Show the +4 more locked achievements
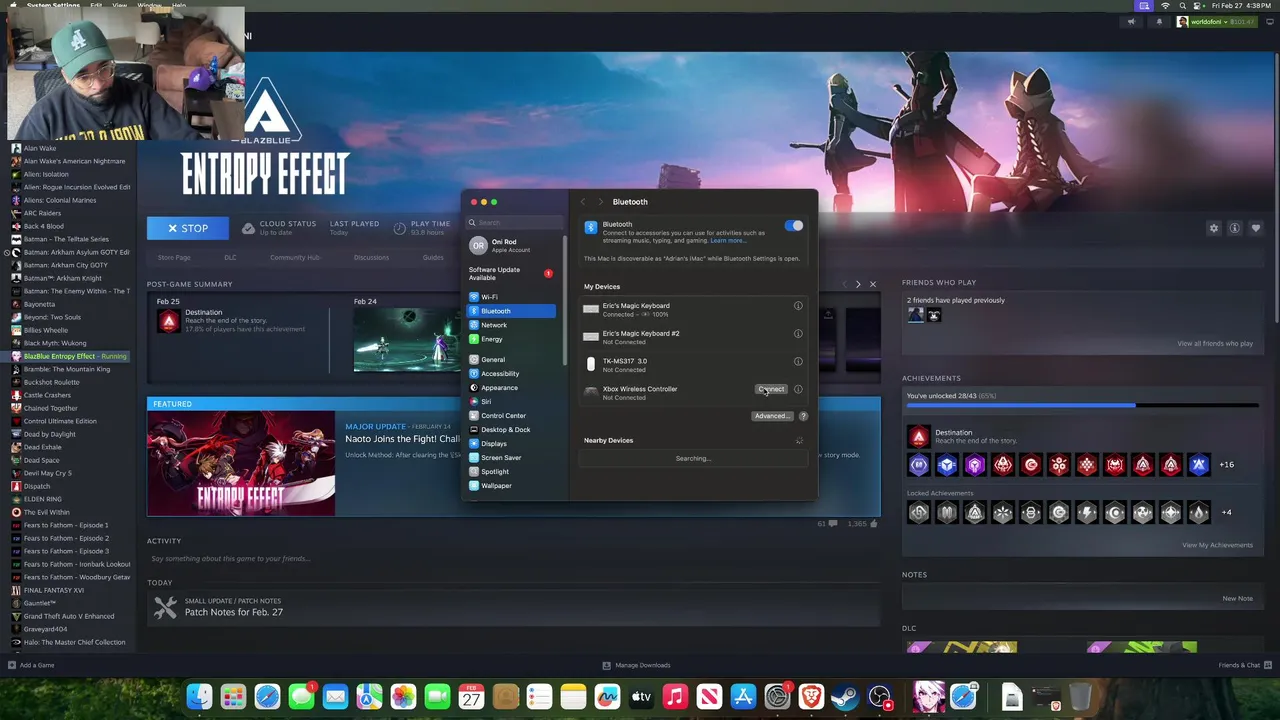 1226,512
